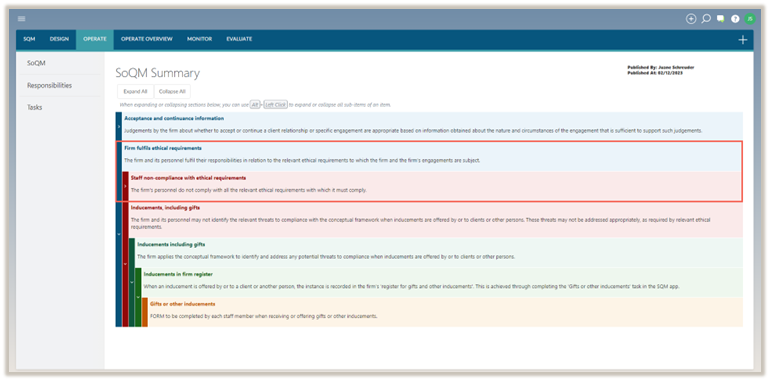This screenshot has width=770, height=381.
Task: Click the 'Gifts or other inducements' heading
Action: [x=183, y=304]
